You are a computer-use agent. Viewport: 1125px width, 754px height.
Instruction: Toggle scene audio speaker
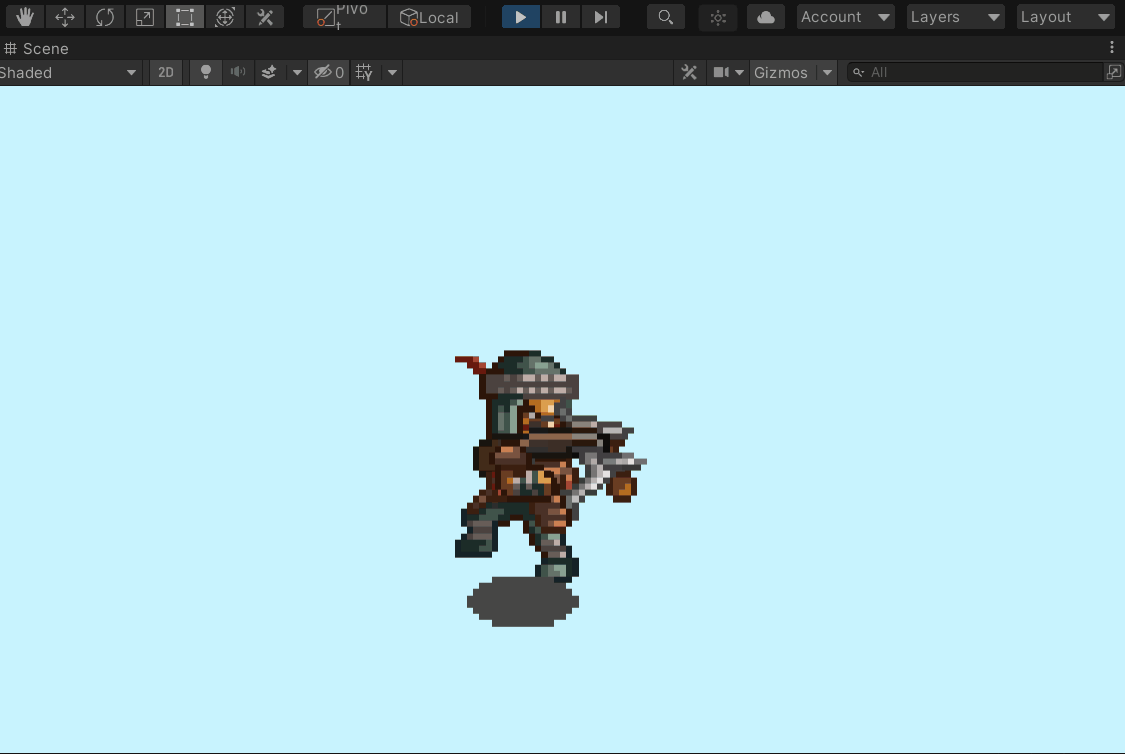click(237, 72)
